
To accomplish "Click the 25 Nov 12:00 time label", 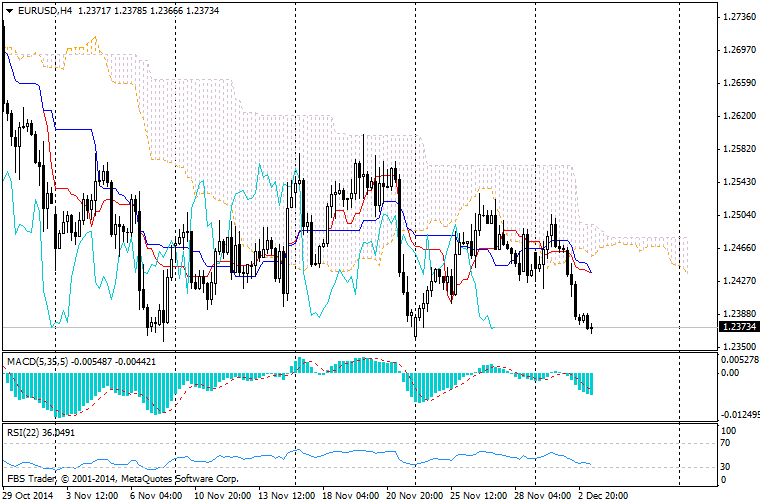I will [478, 496].
